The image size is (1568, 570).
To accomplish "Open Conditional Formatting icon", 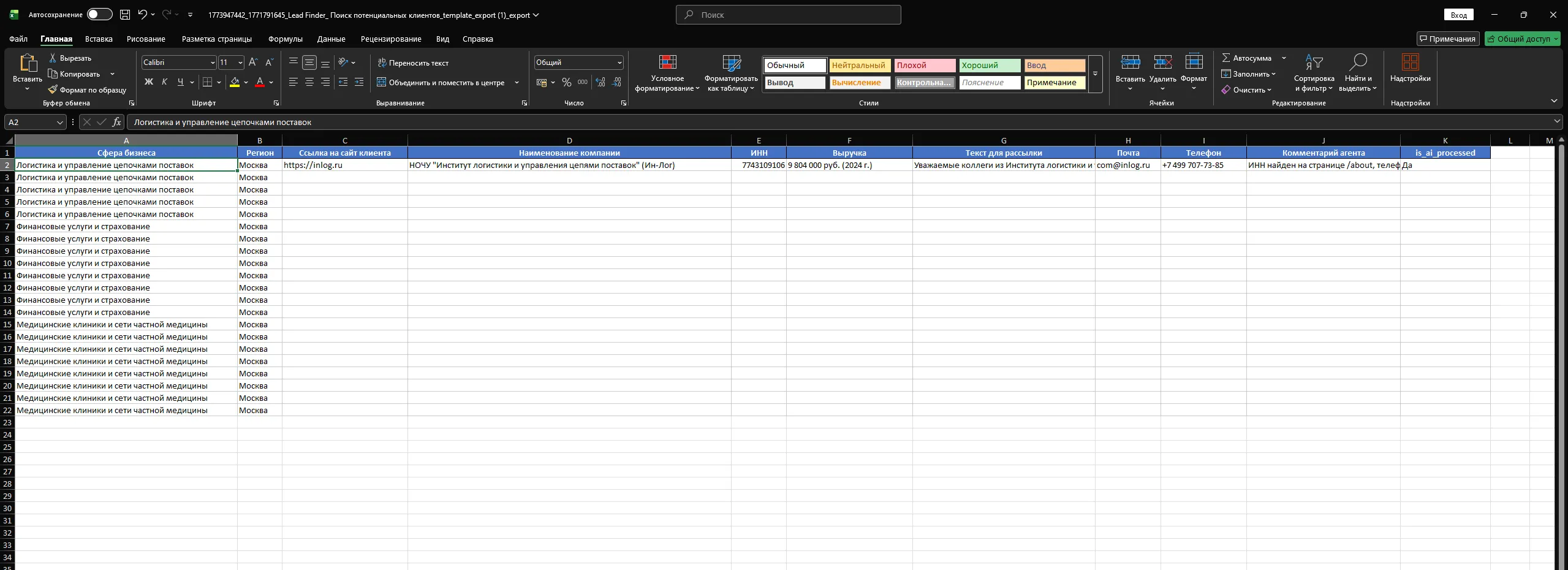I will (x=667, y=63).
